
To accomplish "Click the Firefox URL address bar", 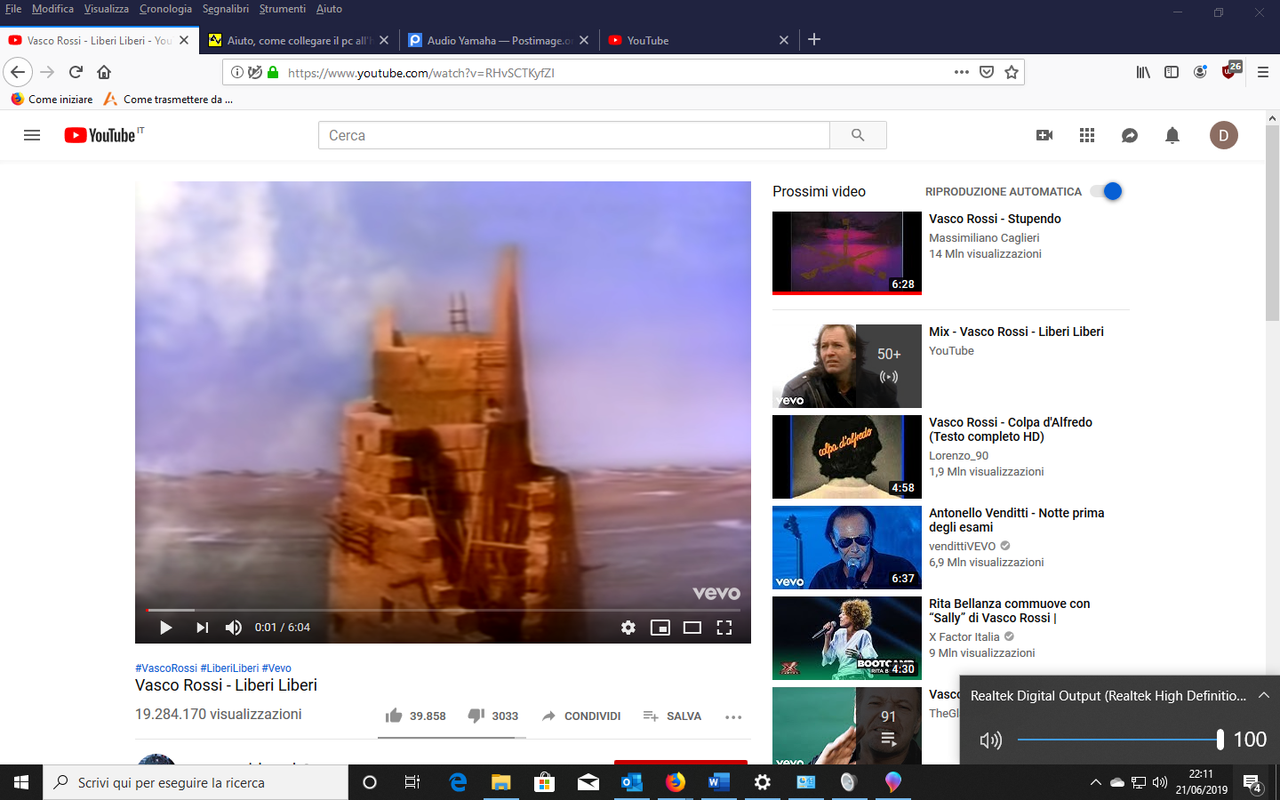I will (614, 72).
